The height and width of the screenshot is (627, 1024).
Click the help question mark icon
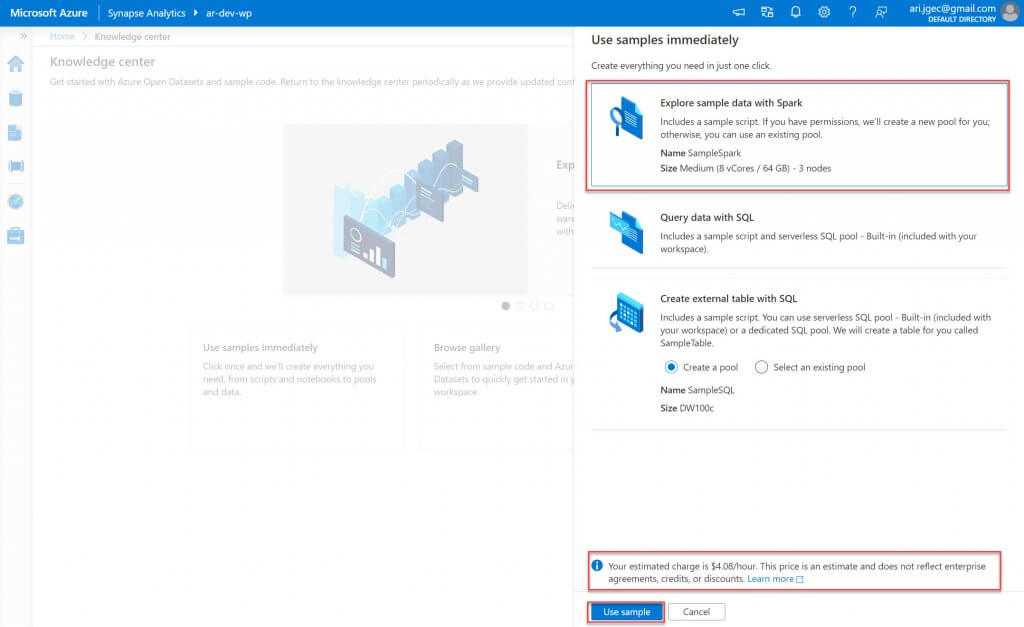click(x=852, y=12)
